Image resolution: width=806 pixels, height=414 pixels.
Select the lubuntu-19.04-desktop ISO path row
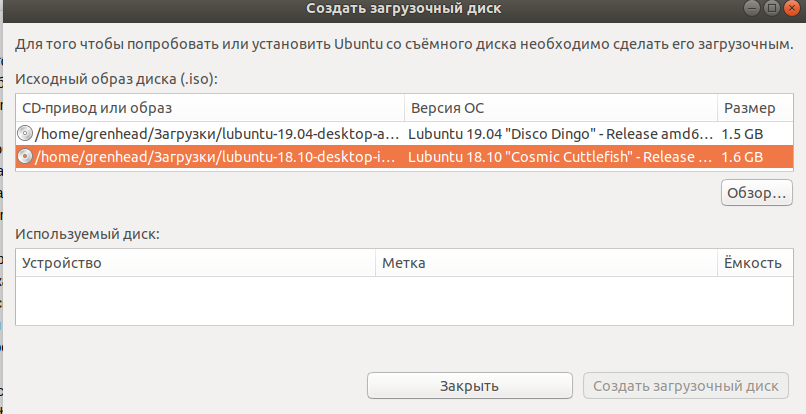click(215, 132)
